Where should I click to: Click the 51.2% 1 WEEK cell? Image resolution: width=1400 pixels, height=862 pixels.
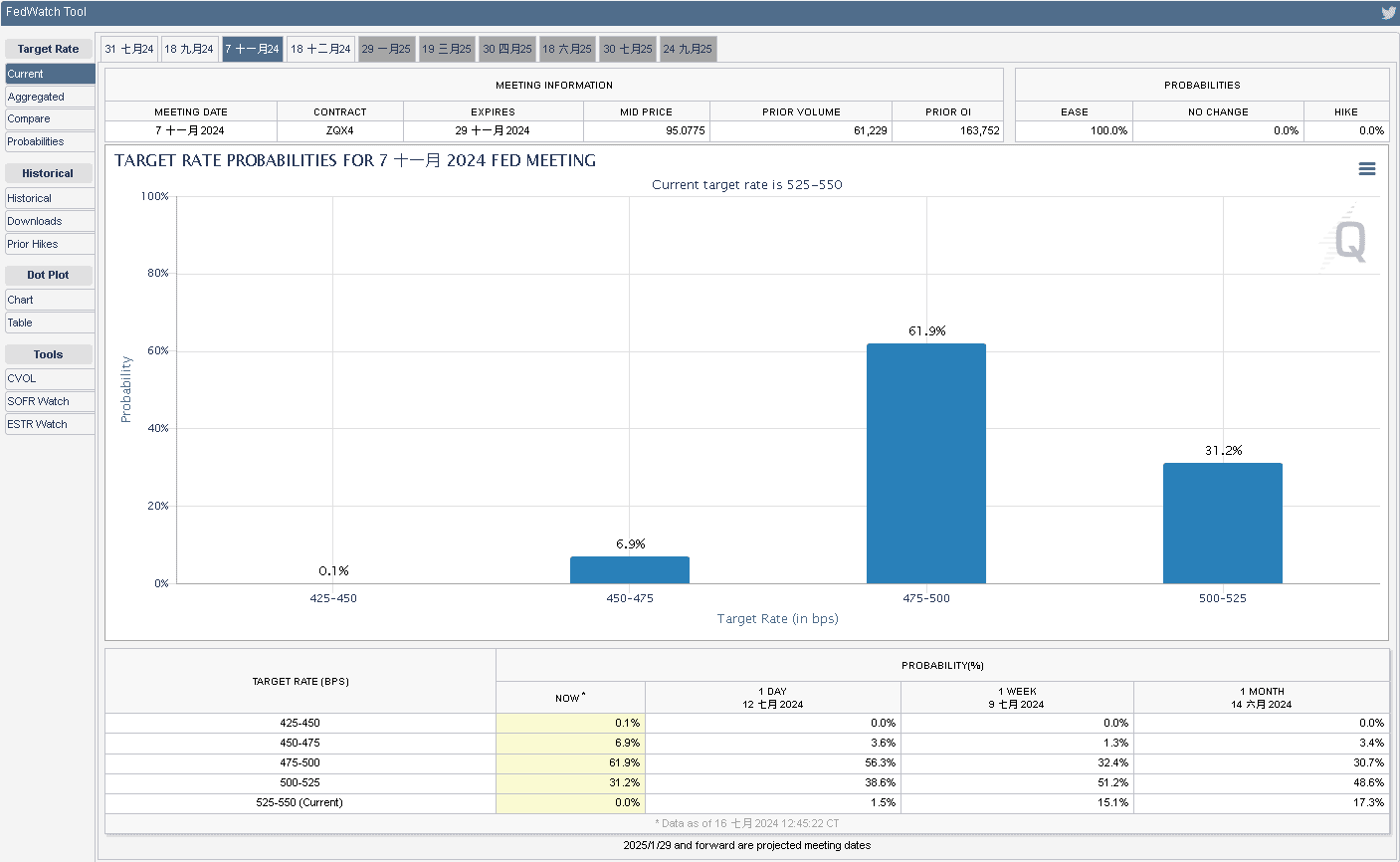click(x=1017, y=782)
